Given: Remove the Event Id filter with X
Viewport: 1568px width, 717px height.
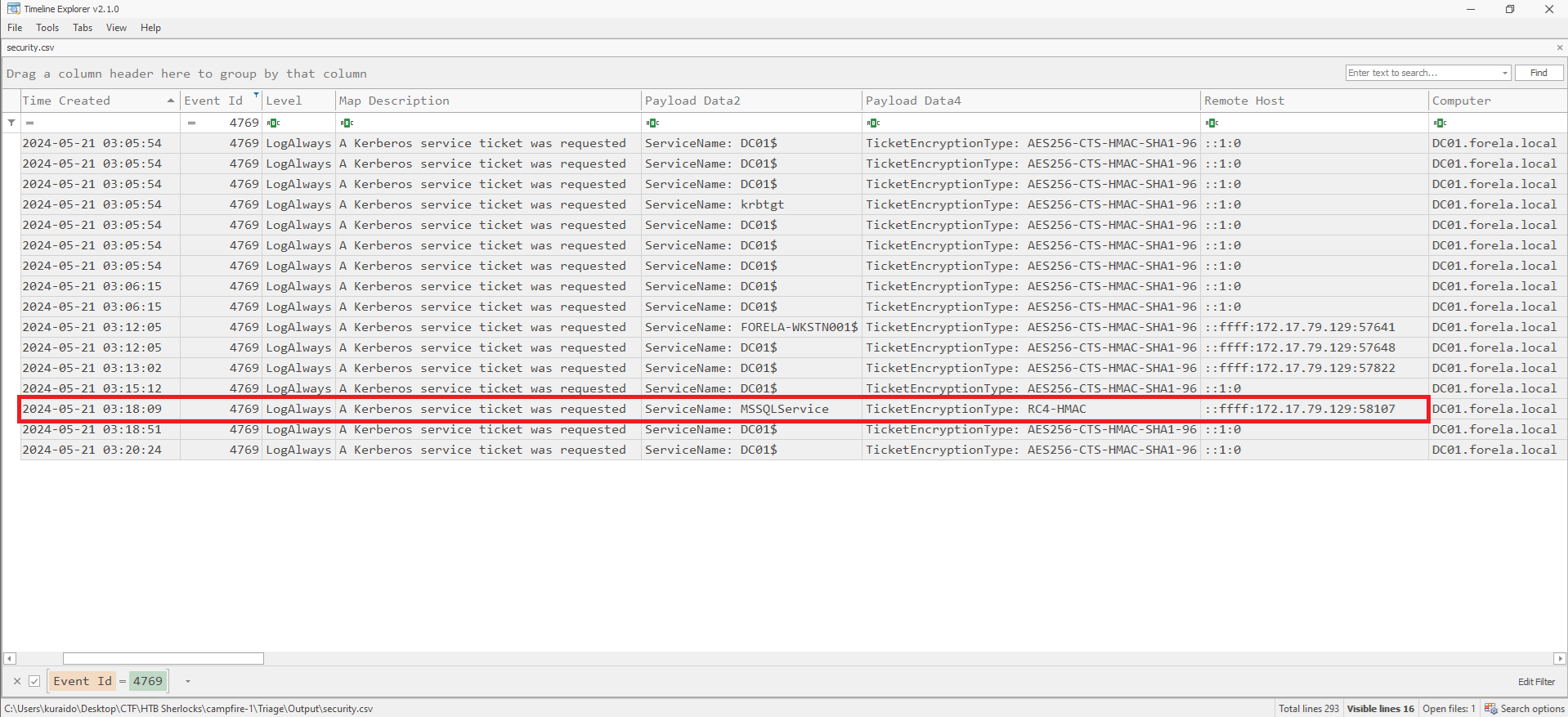Looking at the screenshot, I should 17,681.
